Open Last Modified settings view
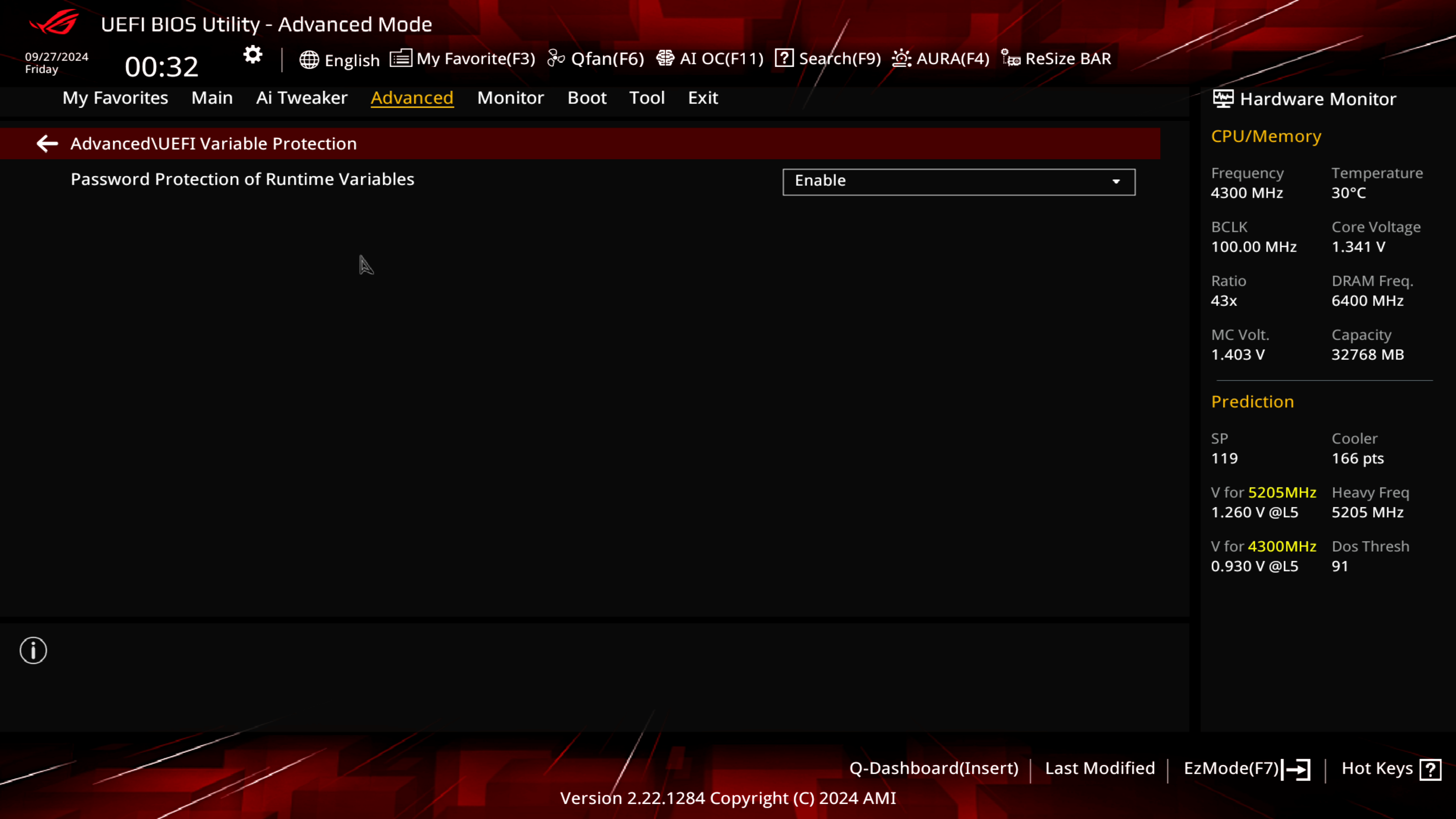Screen dimensions: 1456x819 tap(1099, 768)
